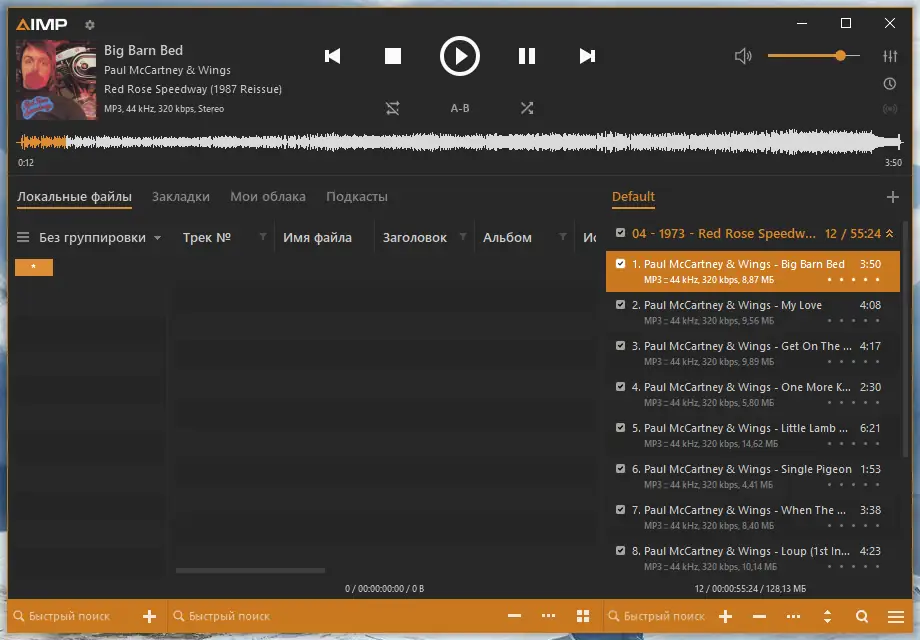
Task: Switch library to grid view icon
Action: (x=583, y=616)
